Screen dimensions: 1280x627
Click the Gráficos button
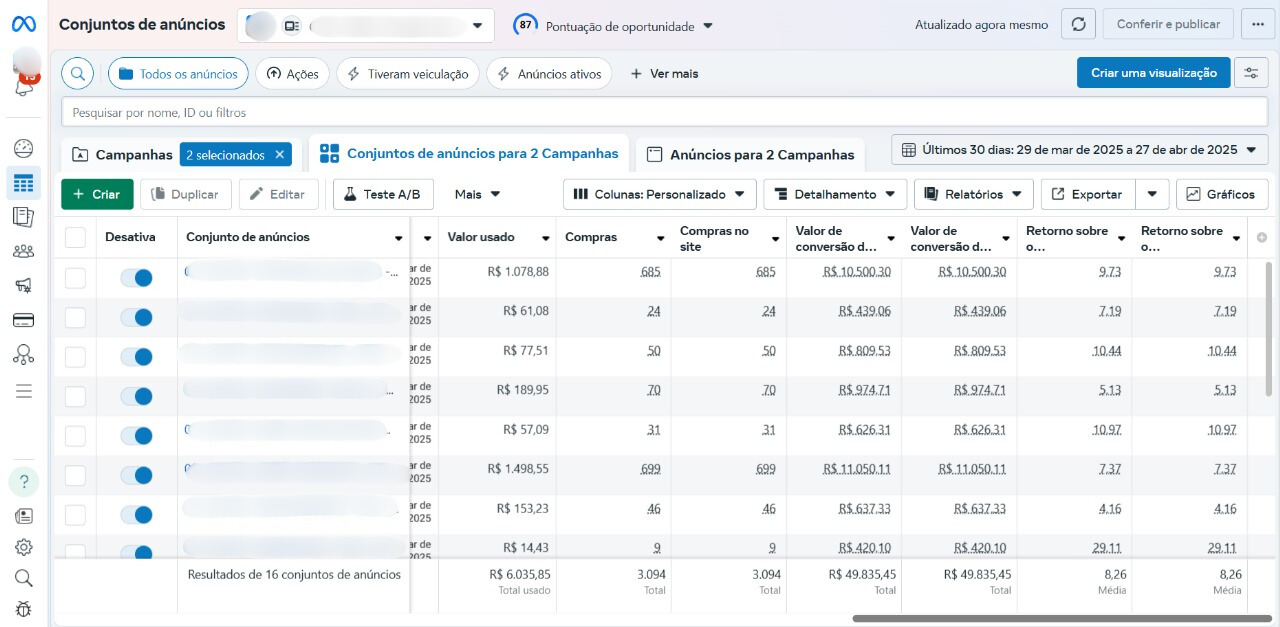coord(1222,194)
